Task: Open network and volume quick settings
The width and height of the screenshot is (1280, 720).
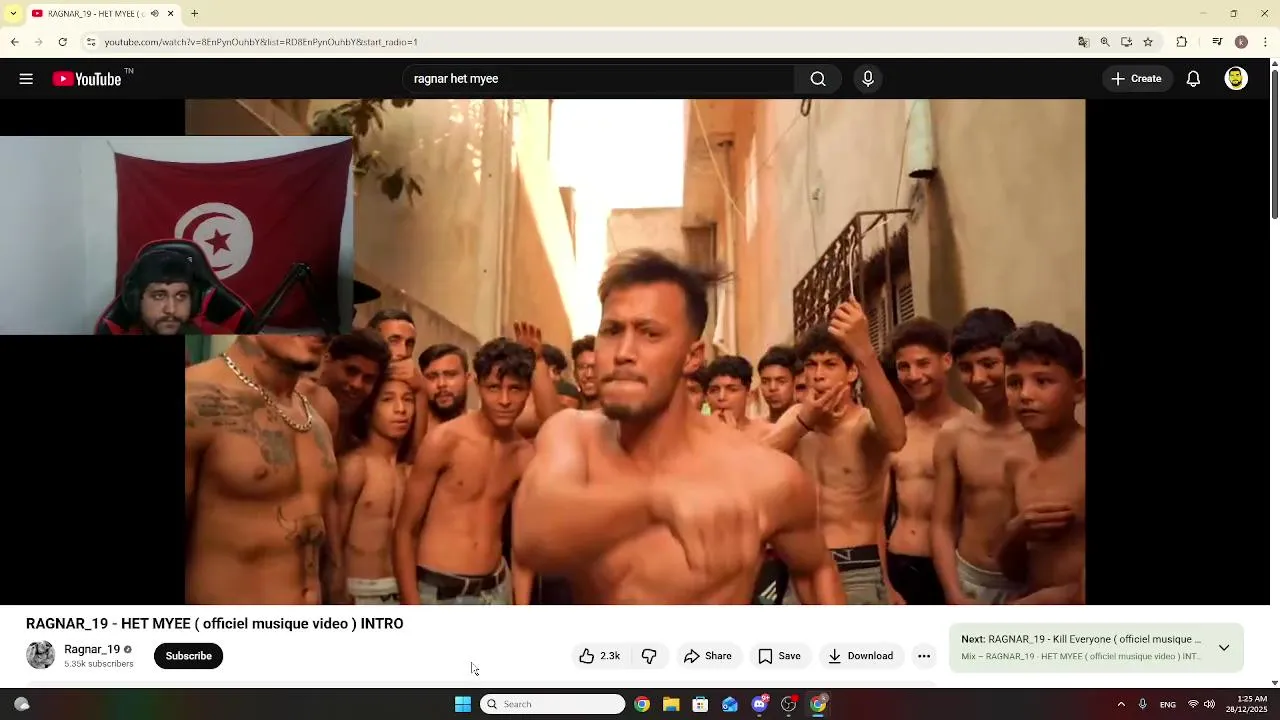Action: tap(1201, 704)
